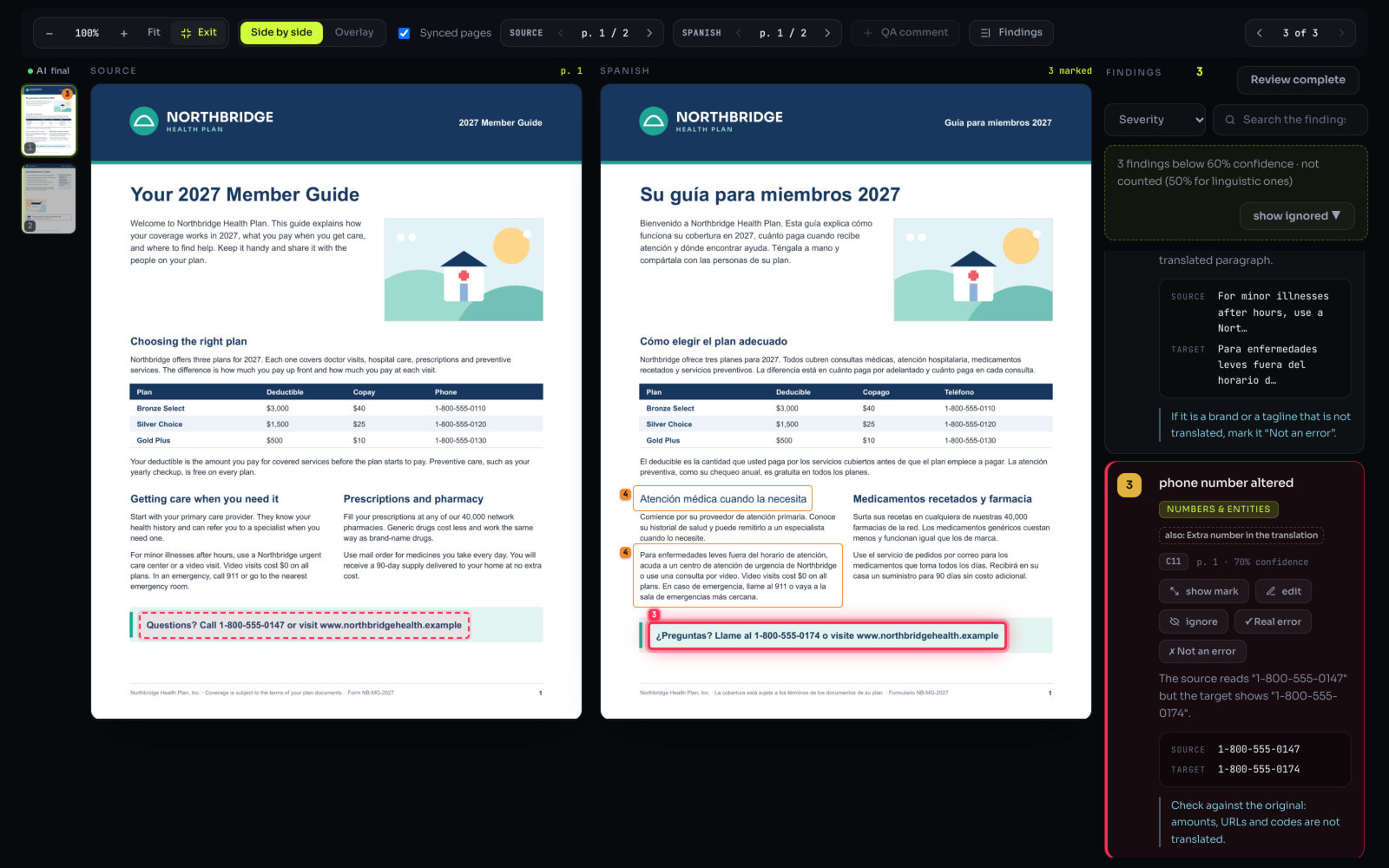This screenshot has height=868, width=1389.
Task: Open page 2 thumbnail
Action: pos(49,199)
